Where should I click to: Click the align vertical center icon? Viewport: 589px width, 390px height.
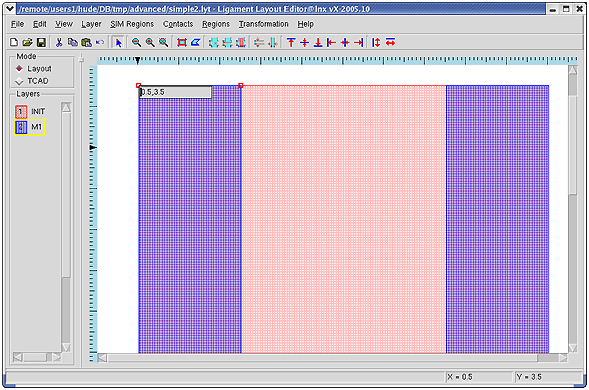(305, 42)
